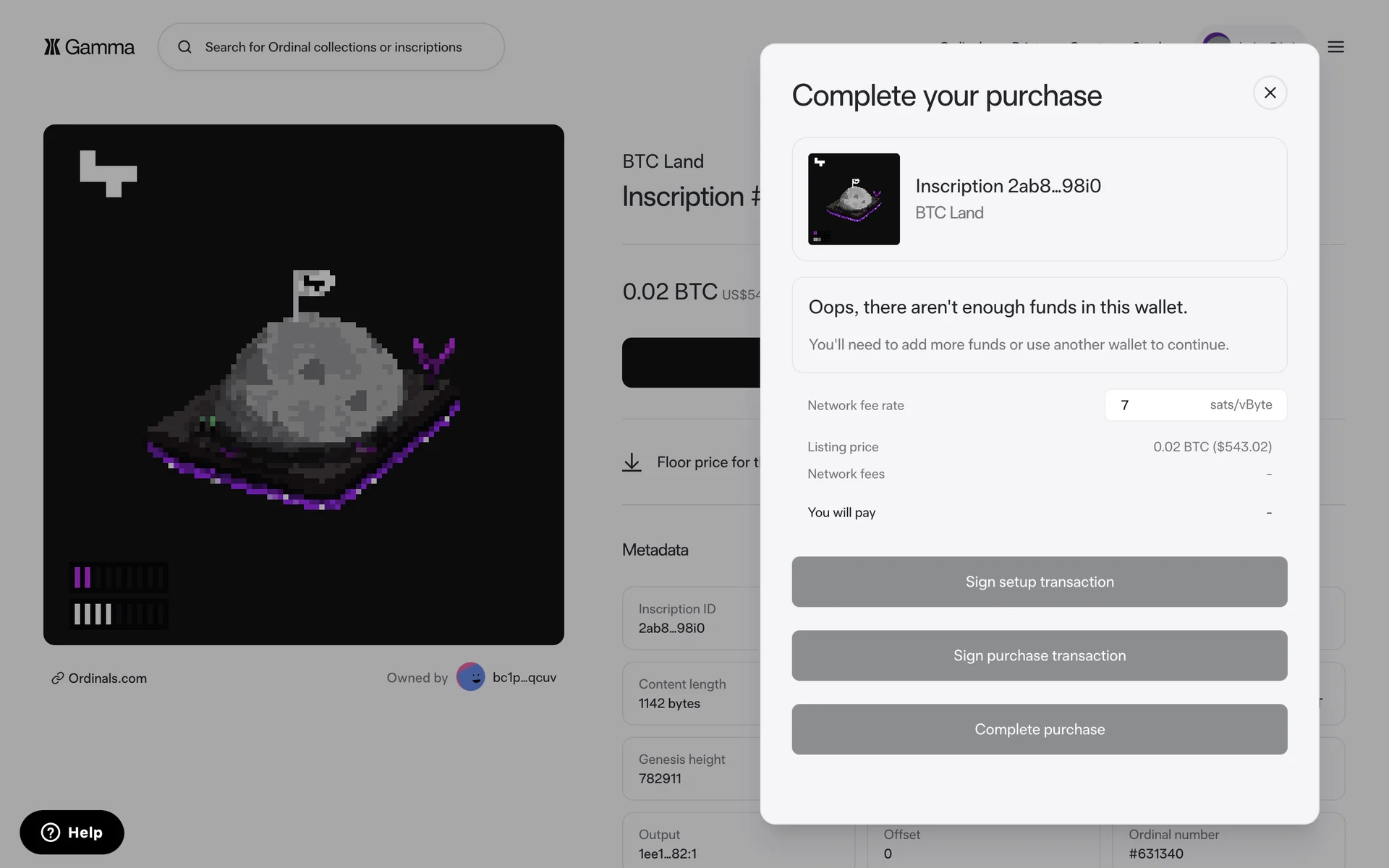This screenshot has height=868, width=1389.
Task: Click the Complete purchase button
Action: (1039, 729)
